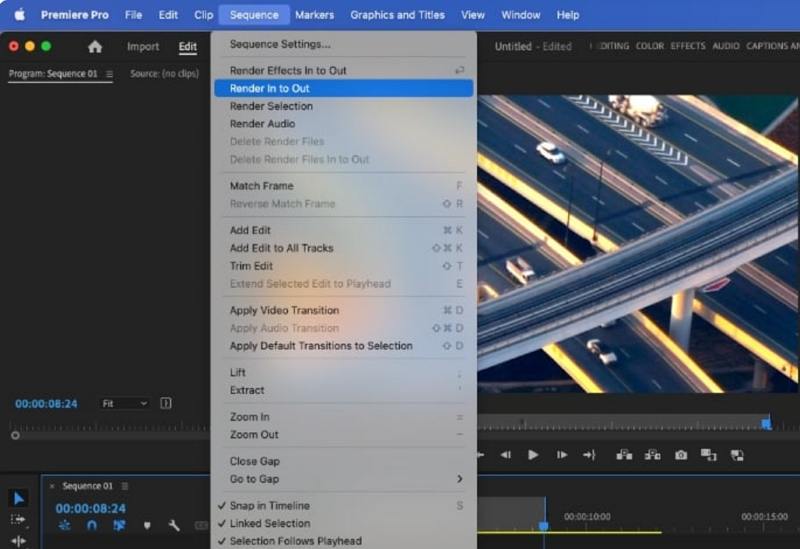This screenshot has width=800, height=549.
Task: Open Program monitor settings button beside Fit
Action: pyautogui.click(x=166, y=404)
